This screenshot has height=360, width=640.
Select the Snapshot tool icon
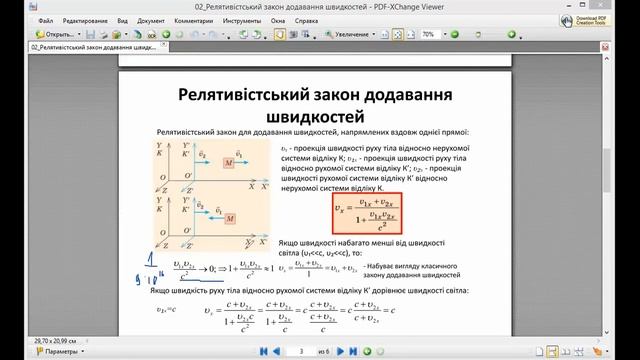pos(293,35)
